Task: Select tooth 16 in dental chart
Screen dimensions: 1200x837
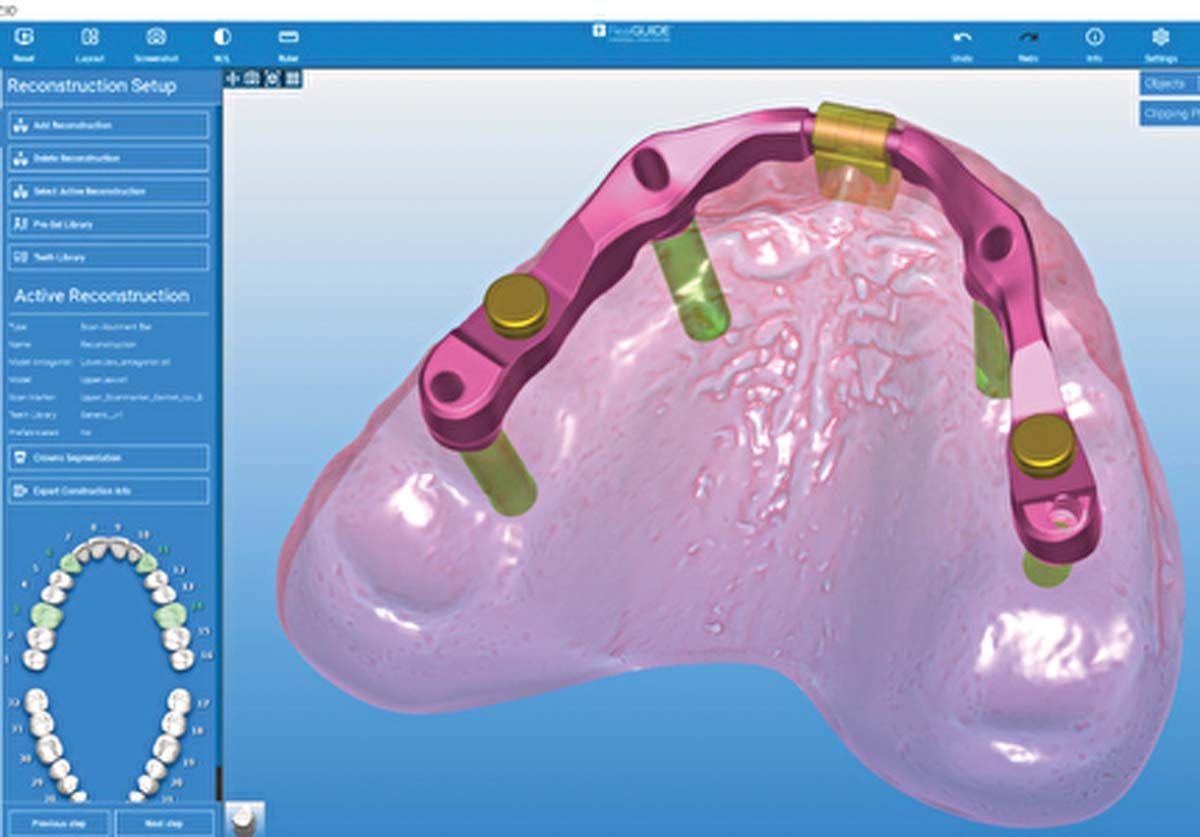Action: pyautogui.click(x=183, y=658)
